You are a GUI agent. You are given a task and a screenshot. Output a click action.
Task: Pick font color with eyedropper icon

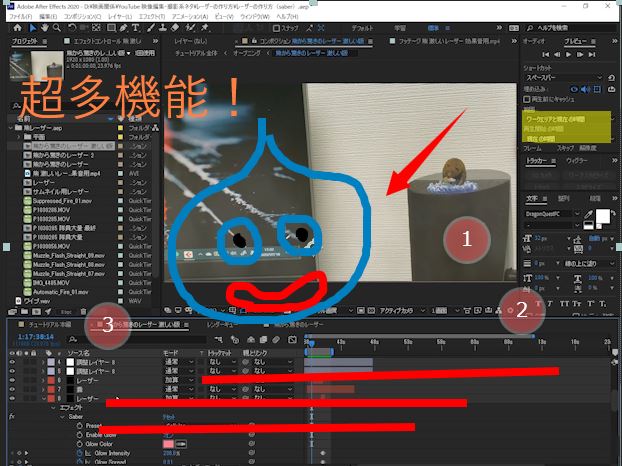pyautogui.click(x=589, y=215)
